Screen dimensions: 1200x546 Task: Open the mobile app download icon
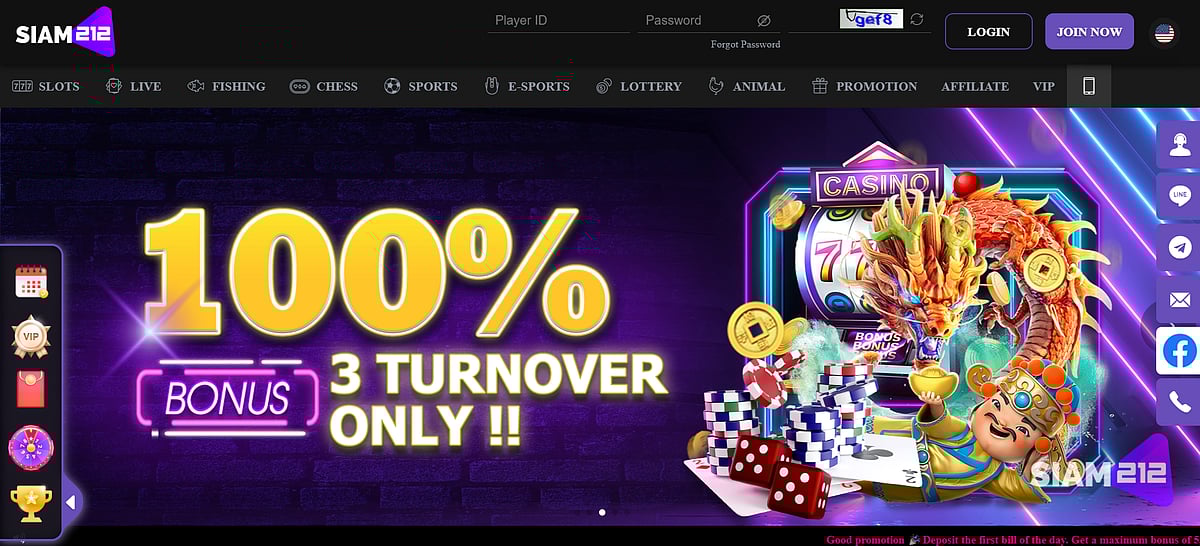[1089, 86]
